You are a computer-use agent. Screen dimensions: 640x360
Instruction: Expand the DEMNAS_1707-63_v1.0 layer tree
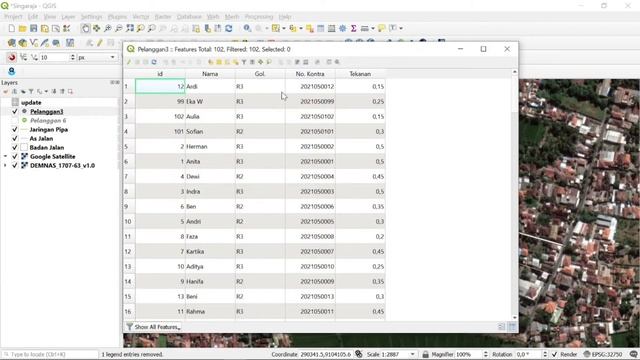point(5,165)
